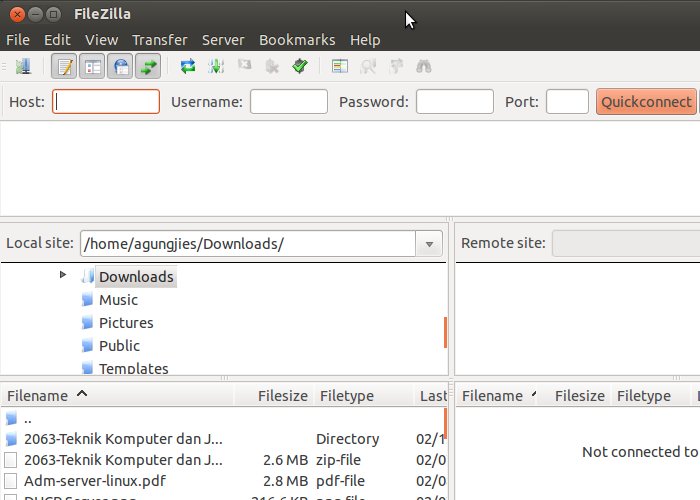Cancel current operation icon
700x500 pixels.
pyautogui.click(x=244, y=66)
